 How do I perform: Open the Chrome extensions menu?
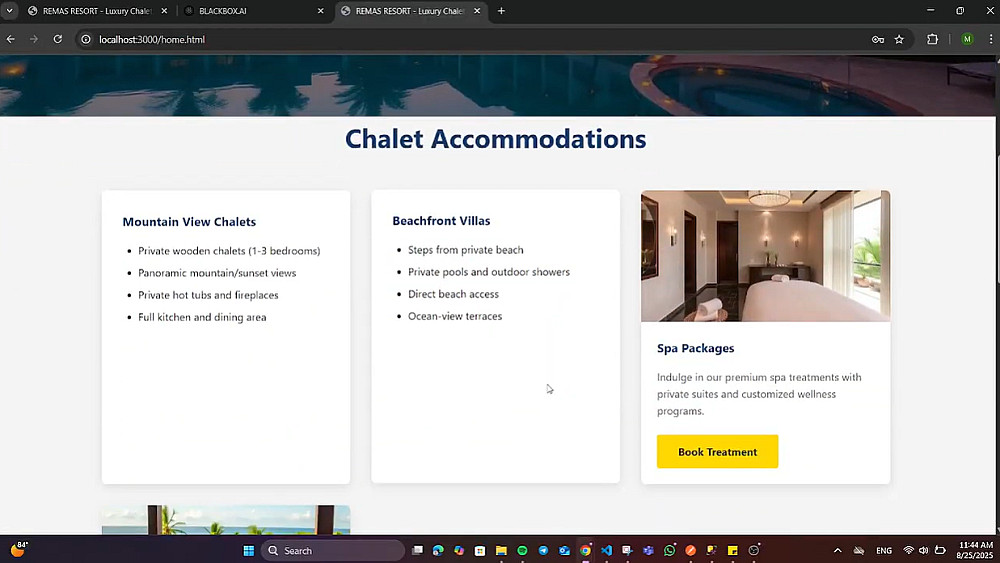click(932, 40)
